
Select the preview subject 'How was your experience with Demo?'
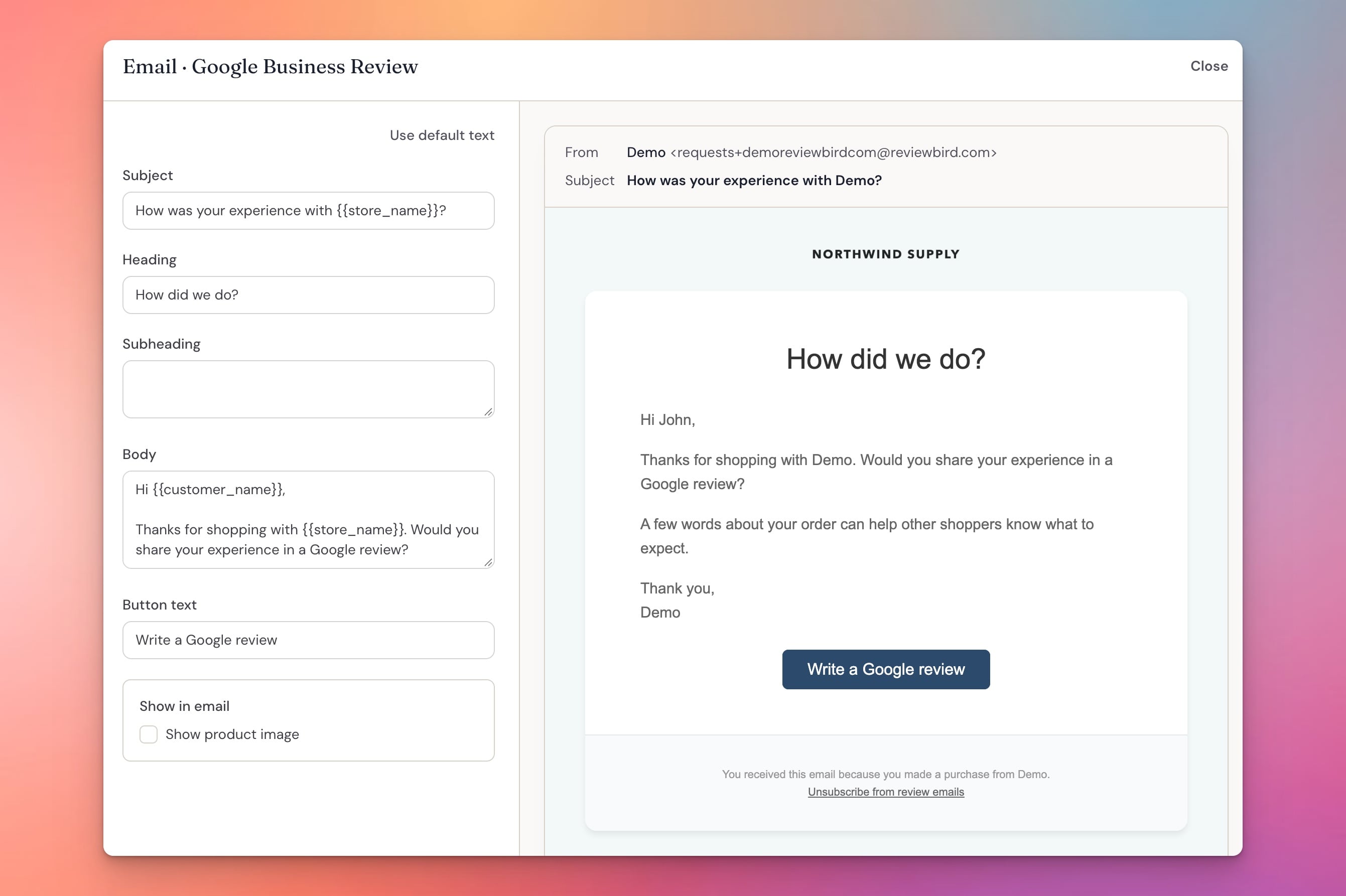pyautogui.click(x=754, y=181)
